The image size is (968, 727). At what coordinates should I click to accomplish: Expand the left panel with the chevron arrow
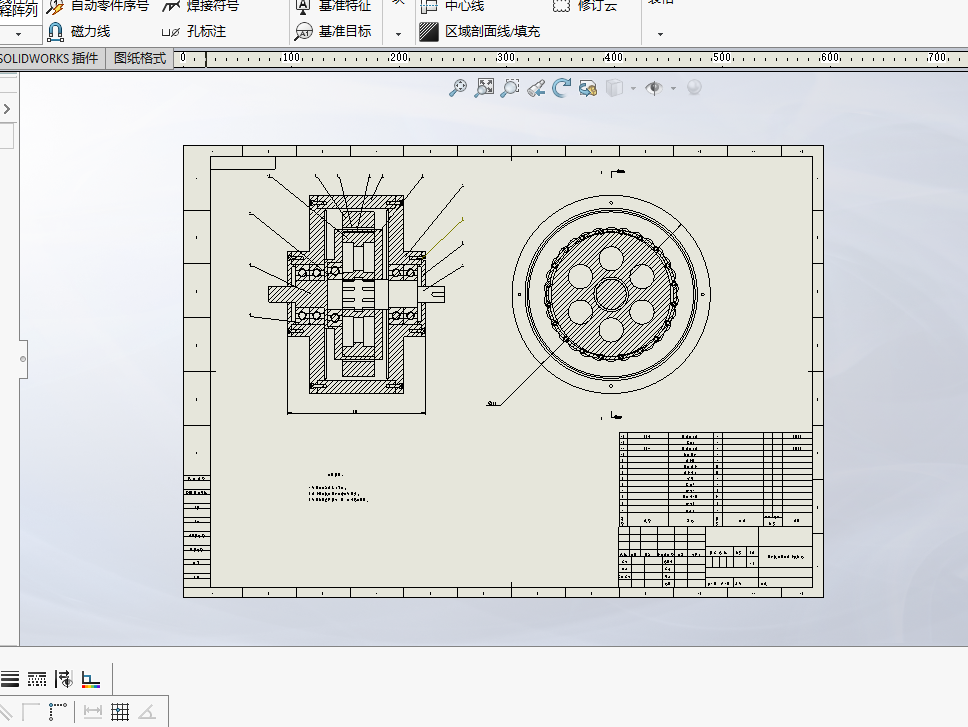click(x=7, y=109)
